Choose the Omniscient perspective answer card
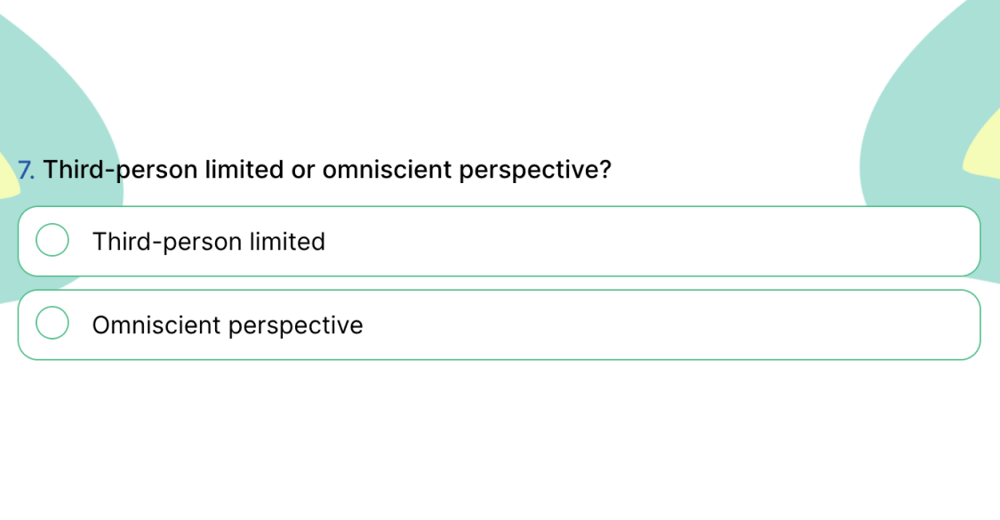The width and height of the screenshot is (1000, 520). click(600, 325)
